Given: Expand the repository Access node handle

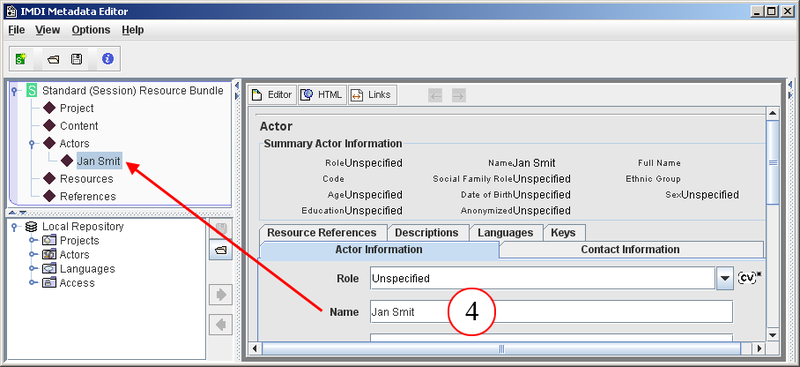Looking at the screenshot, I should (33, 283).
